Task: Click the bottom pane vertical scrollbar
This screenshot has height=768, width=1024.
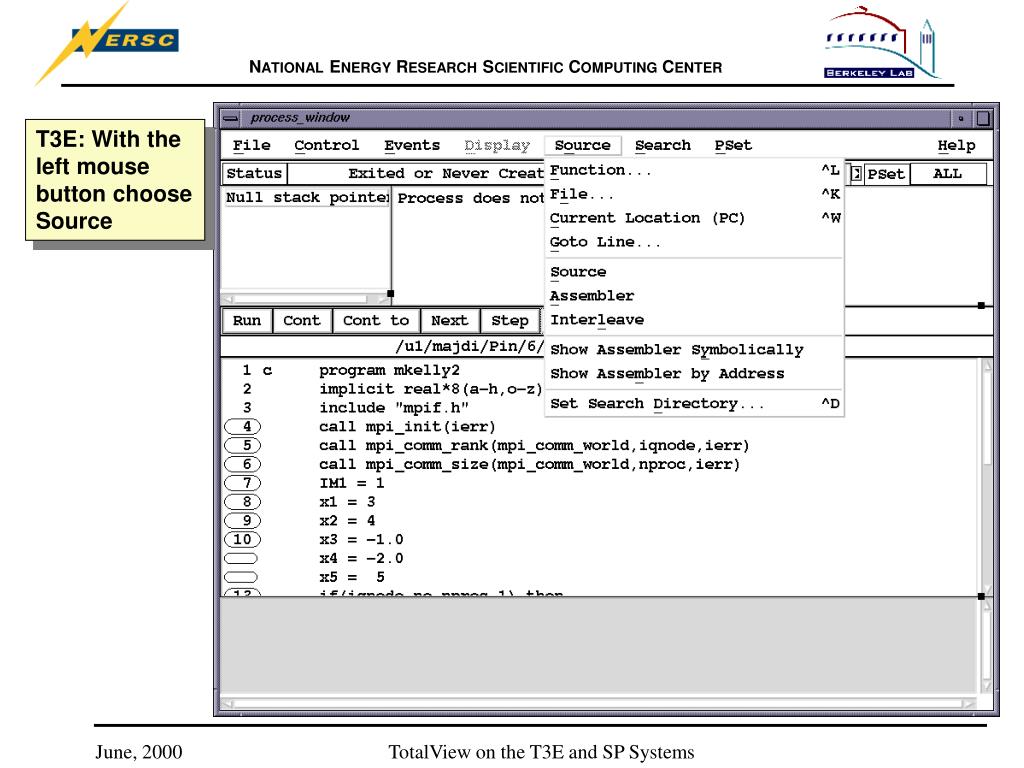Action: 986,647
